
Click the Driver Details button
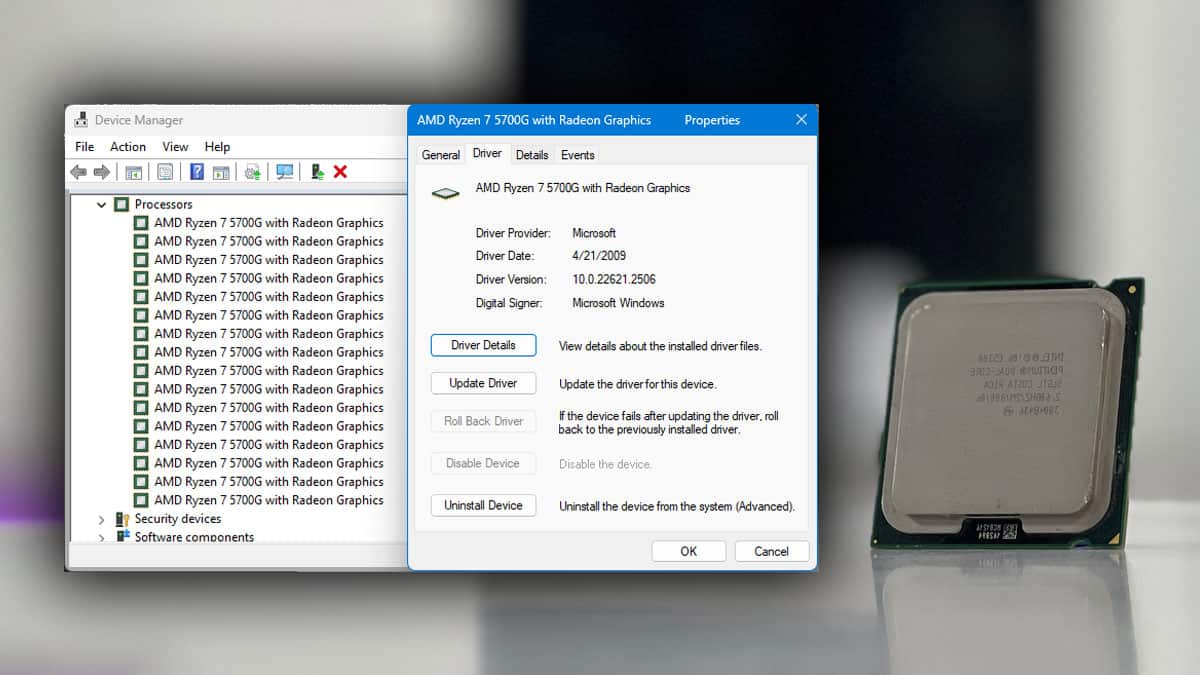point(483,345)
